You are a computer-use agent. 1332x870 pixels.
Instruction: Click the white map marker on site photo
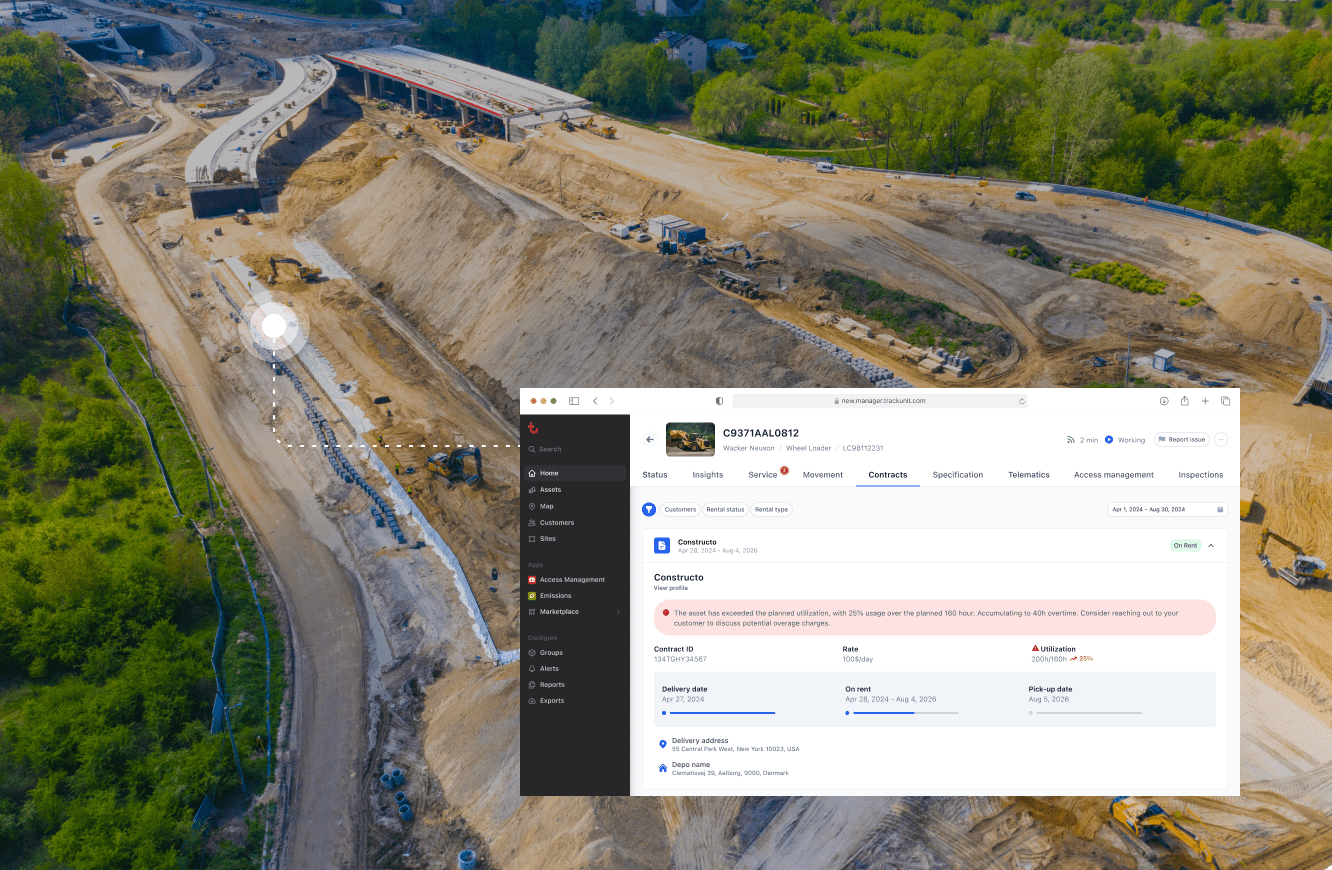click(273, 326)
